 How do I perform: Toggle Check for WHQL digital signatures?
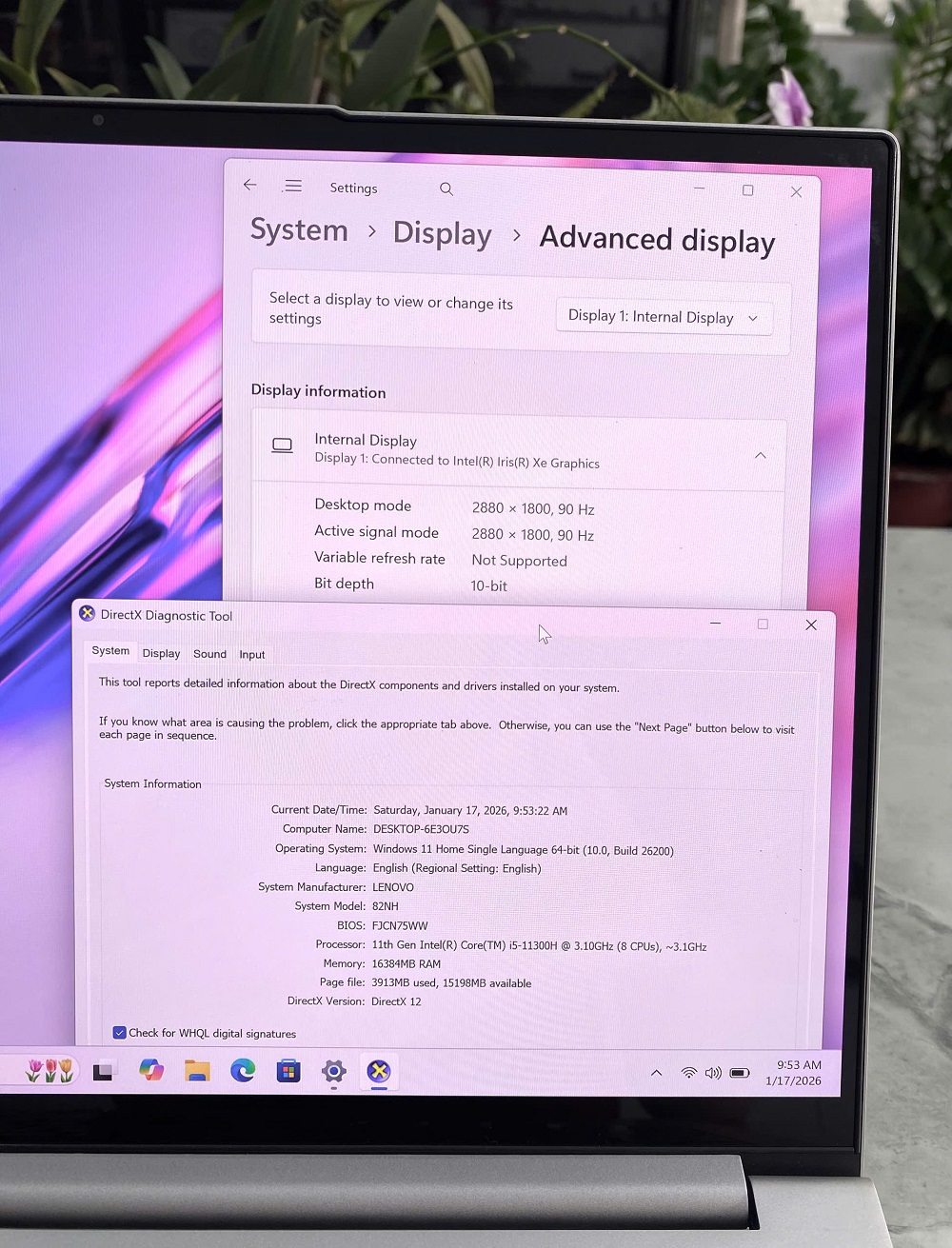click(x=119, y=1033)
